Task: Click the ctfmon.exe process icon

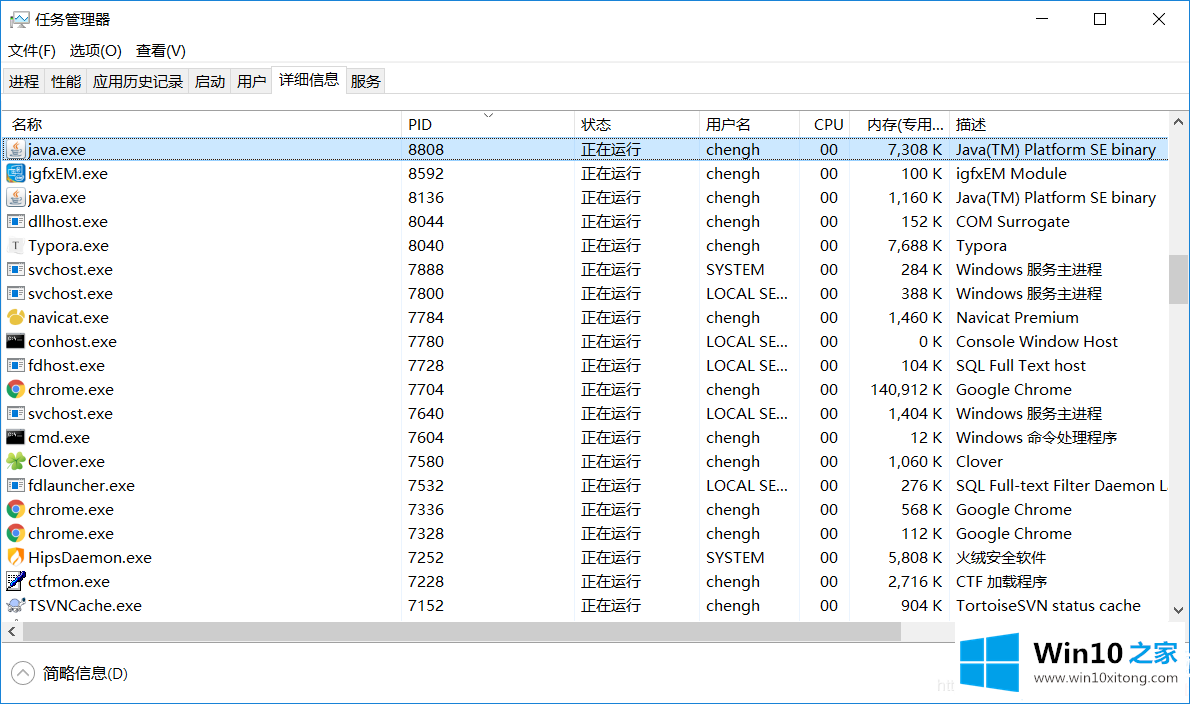Action: (x=15, y=581)
